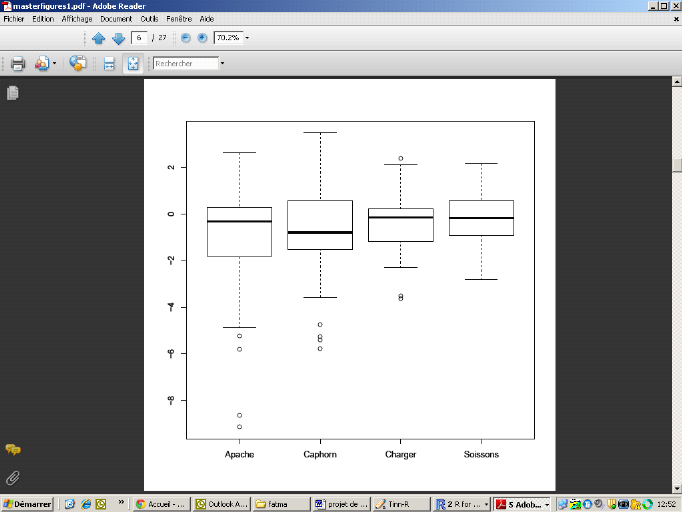This screenshot has height=512, width=682.
Task: Switch to Tinn-R taskbar button
Action: [x=401, y=504]
